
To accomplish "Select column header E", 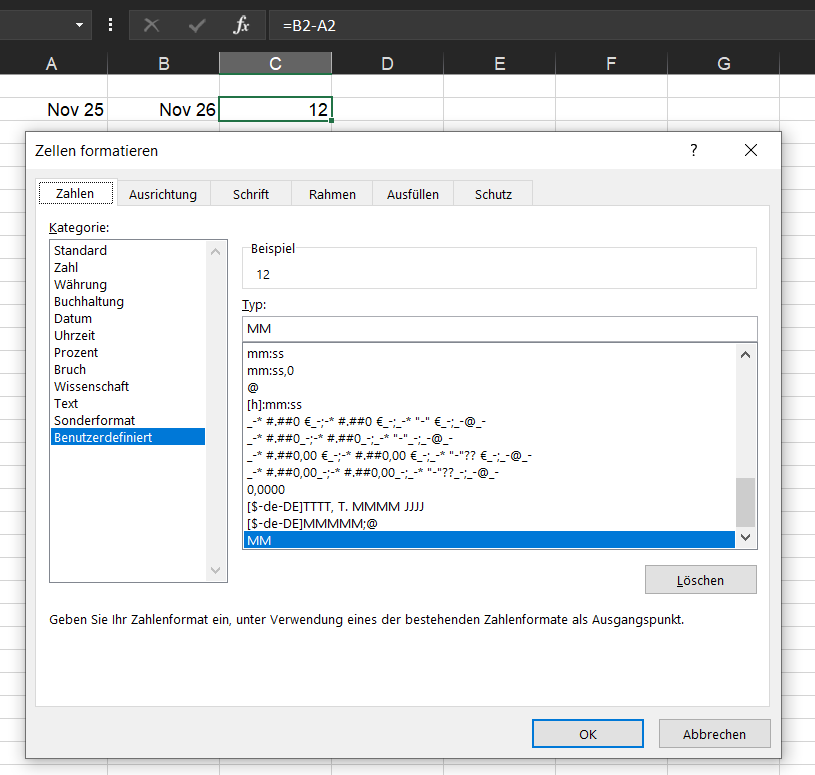I will [499, 63].
